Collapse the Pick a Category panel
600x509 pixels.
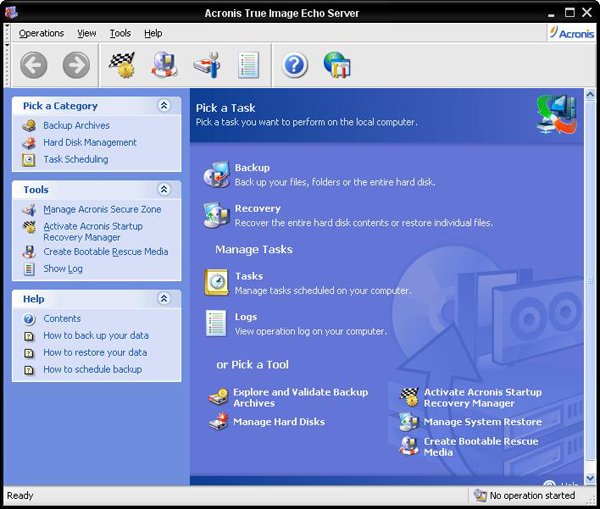click(164, 105)
